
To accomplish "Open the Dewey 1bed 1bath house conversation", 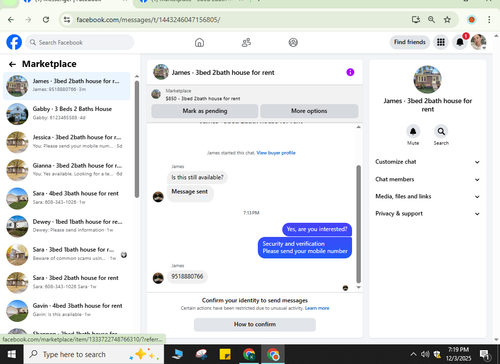I will (x=66, y=226).
